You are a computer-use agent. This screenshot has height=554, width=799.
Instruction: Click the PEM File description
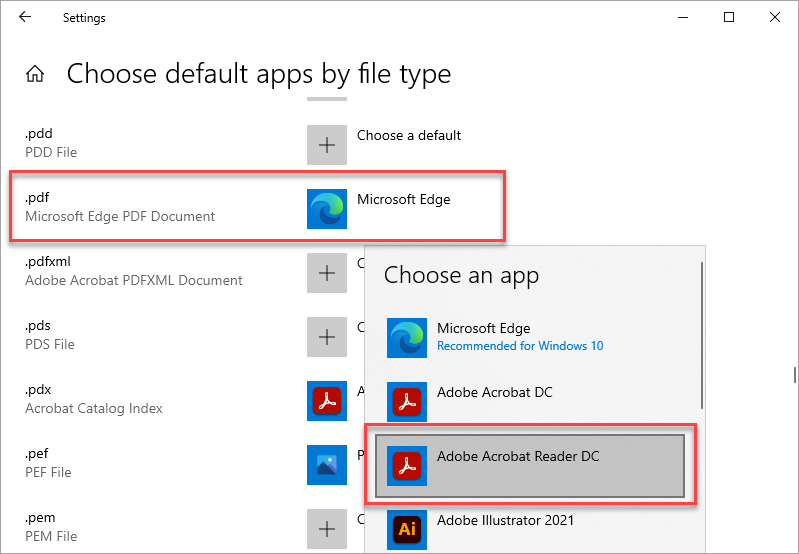51,537
